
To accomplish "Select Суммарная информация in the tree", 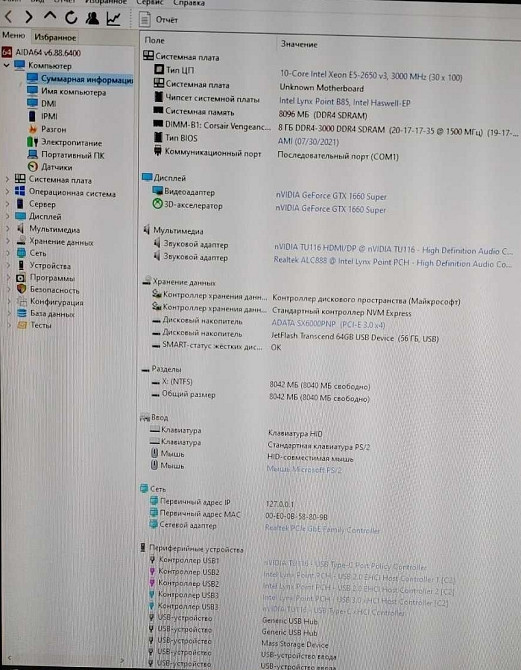I will pos(87,79).
